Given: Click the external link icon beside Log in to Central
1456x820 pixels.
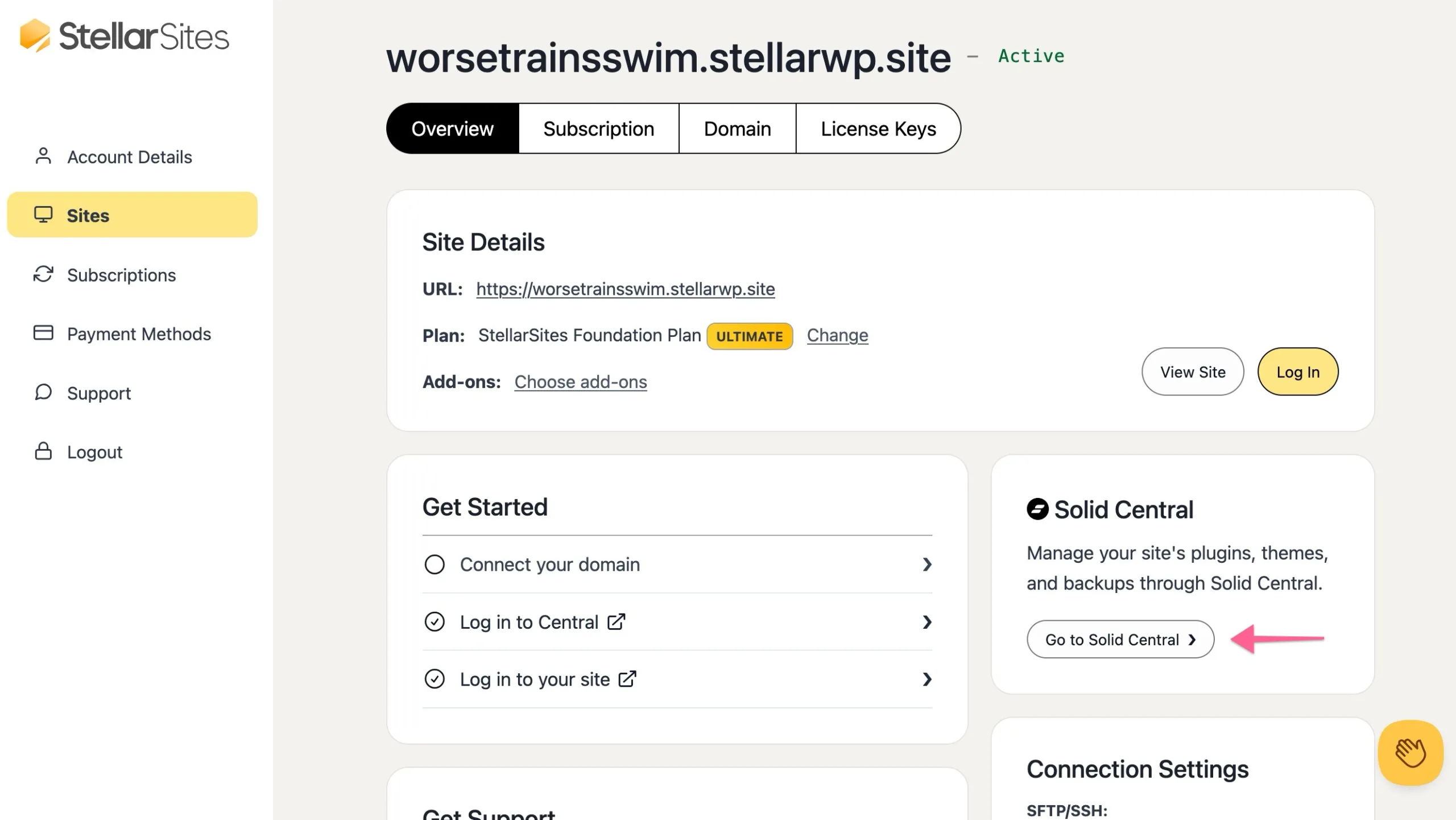Looking at the screenshot, I should [x=617, y=622].
